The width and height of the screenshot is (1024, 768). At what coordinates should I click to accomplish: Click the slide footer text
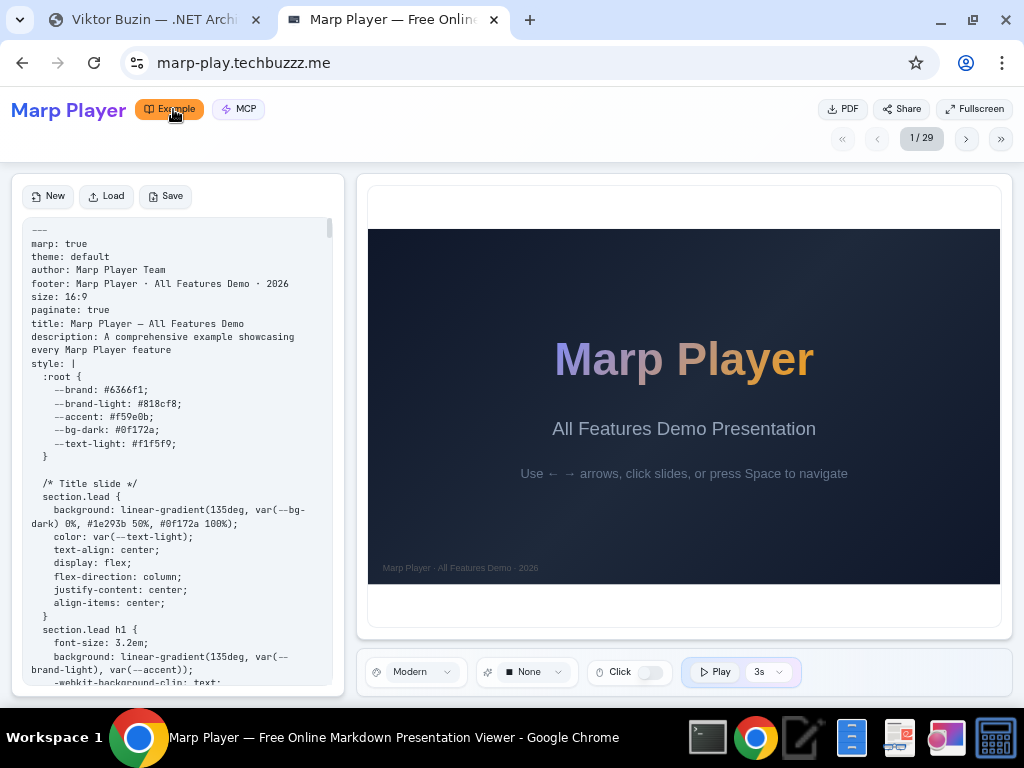coord(460,568)
